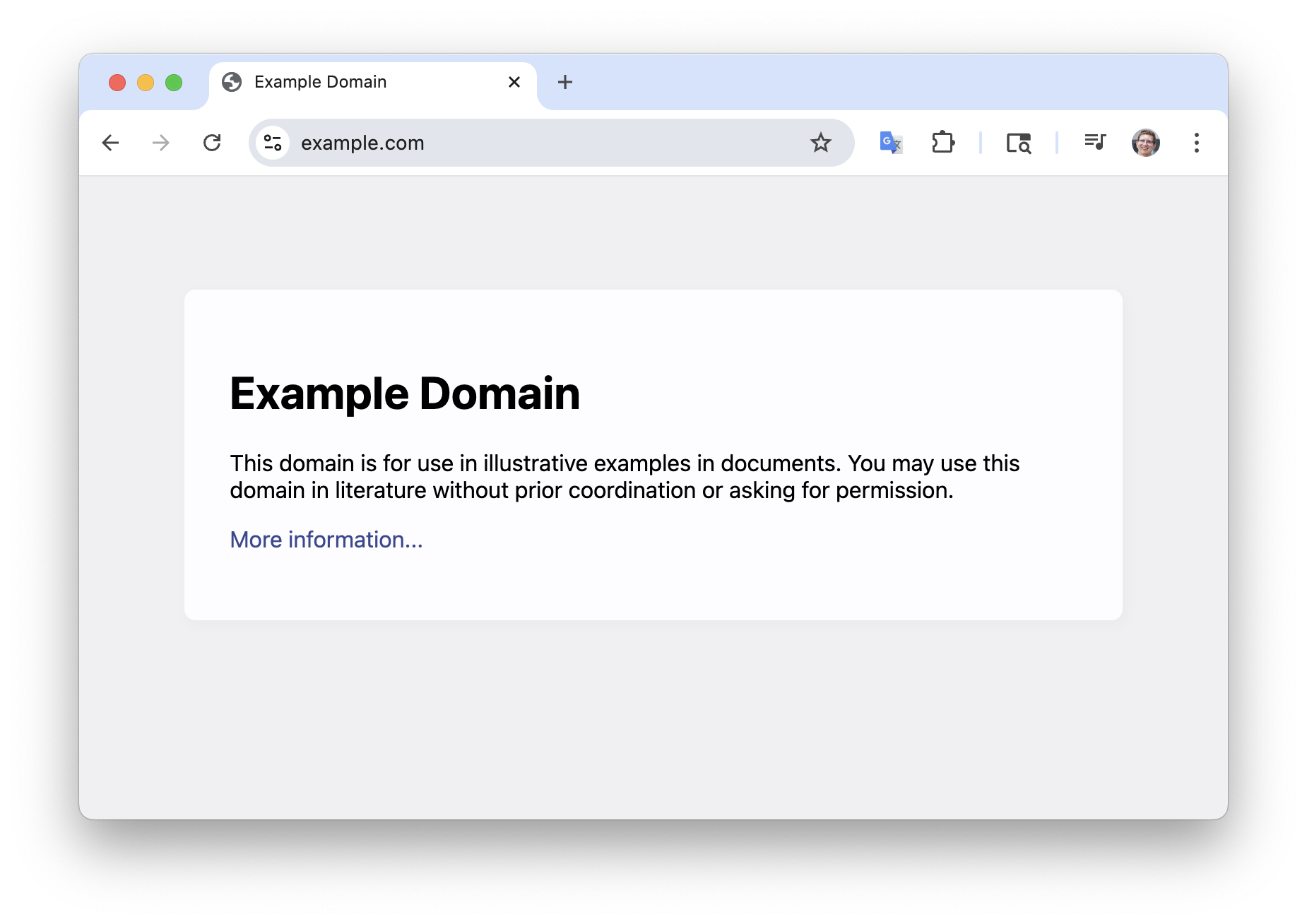Image resolution: width=1307 pixels, height=924 pixels.
Task: Bookmark this page with the star icon
Action: tap(820, 143)
